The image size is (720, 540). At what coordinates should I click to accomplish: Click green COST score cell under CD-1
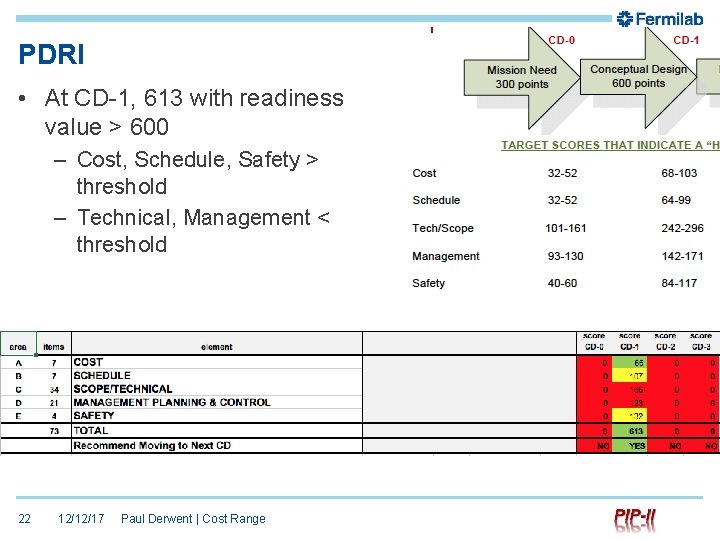point(630,363)
